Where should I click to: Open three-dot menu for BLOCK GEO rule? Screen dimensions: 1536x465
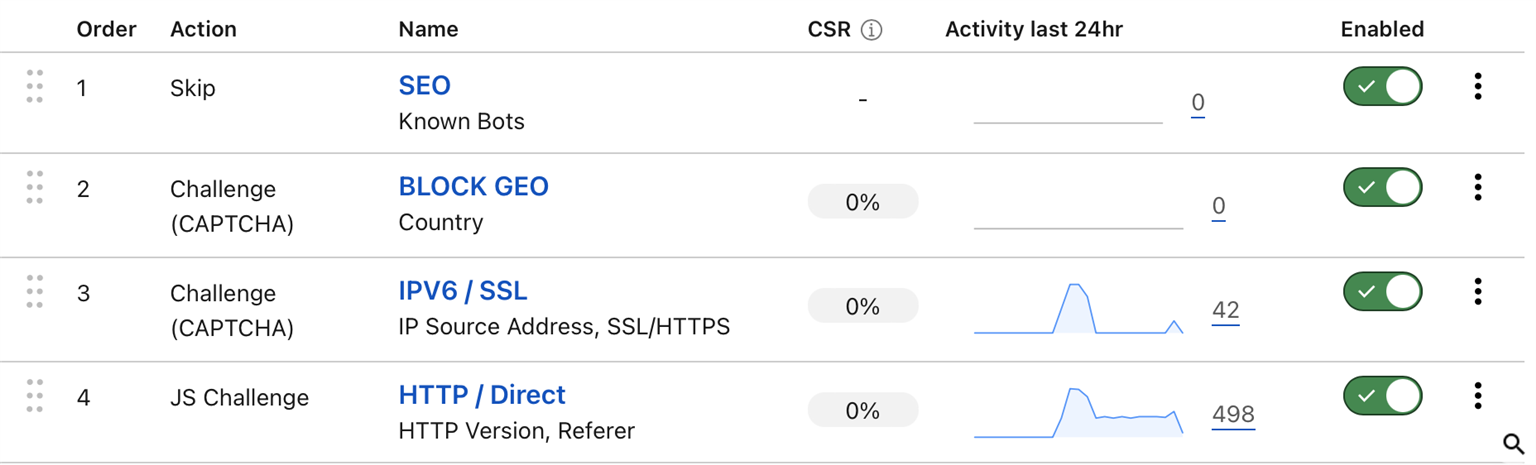coord(1478,187)
